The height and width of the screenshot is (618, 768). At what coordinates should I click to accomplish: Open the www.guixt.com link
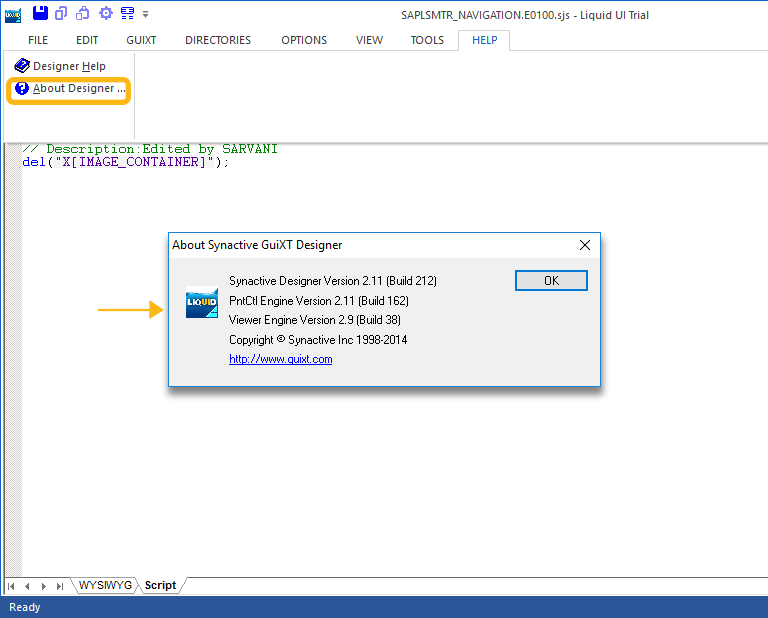coord(280,359)
